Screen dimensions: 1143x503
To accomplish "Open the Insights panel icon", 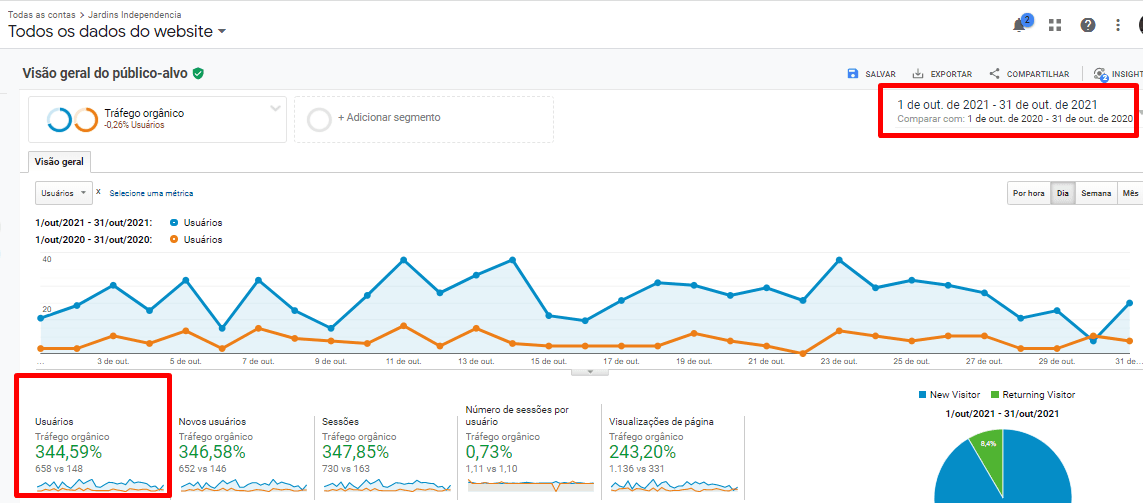I will pyautogui.click(x=1101, y=74).
